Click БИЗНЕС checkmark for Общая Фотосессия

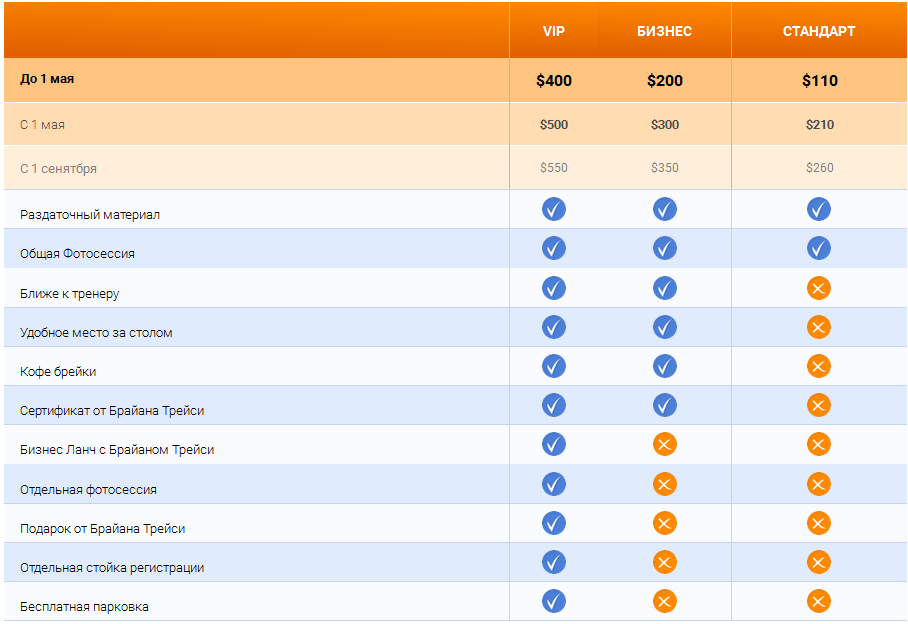[664, 248]
